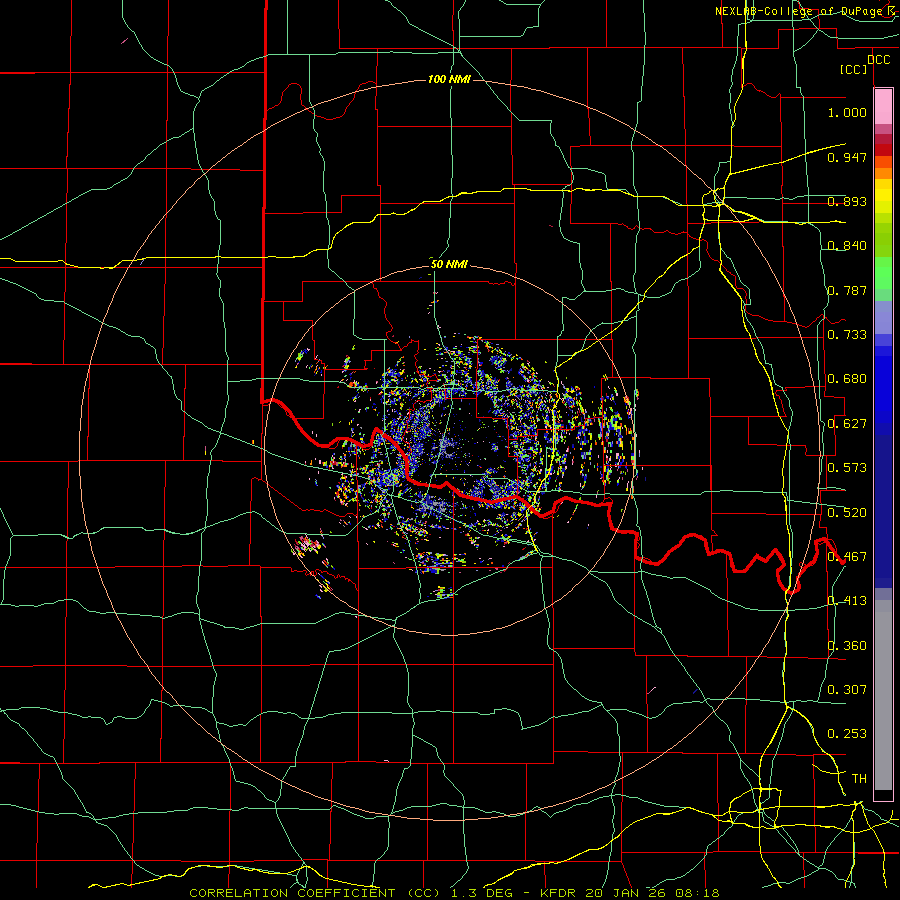
Task: Click the 0.360 legend value
Action: pos(847,646)
